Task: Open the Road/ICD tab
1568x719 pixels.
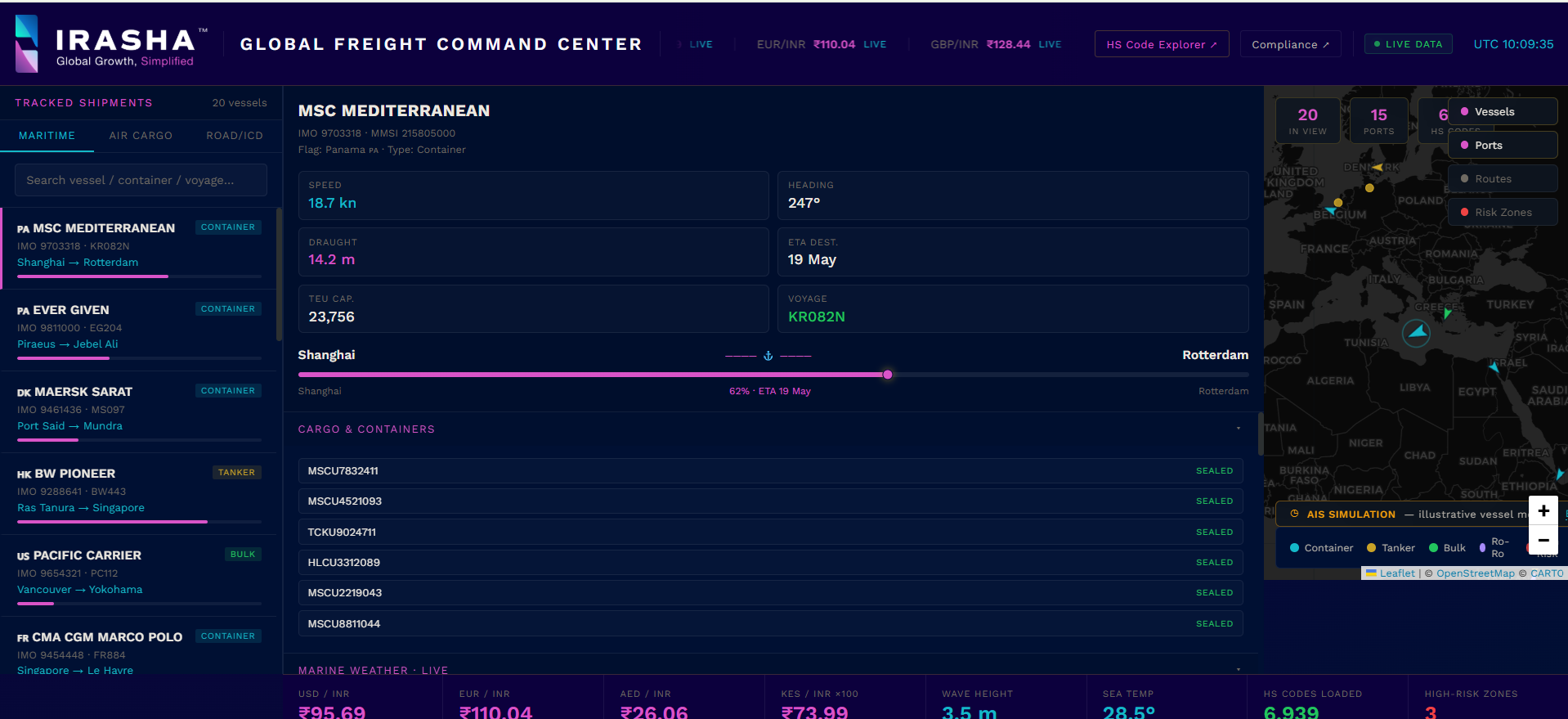Action: tap(235, 136)
